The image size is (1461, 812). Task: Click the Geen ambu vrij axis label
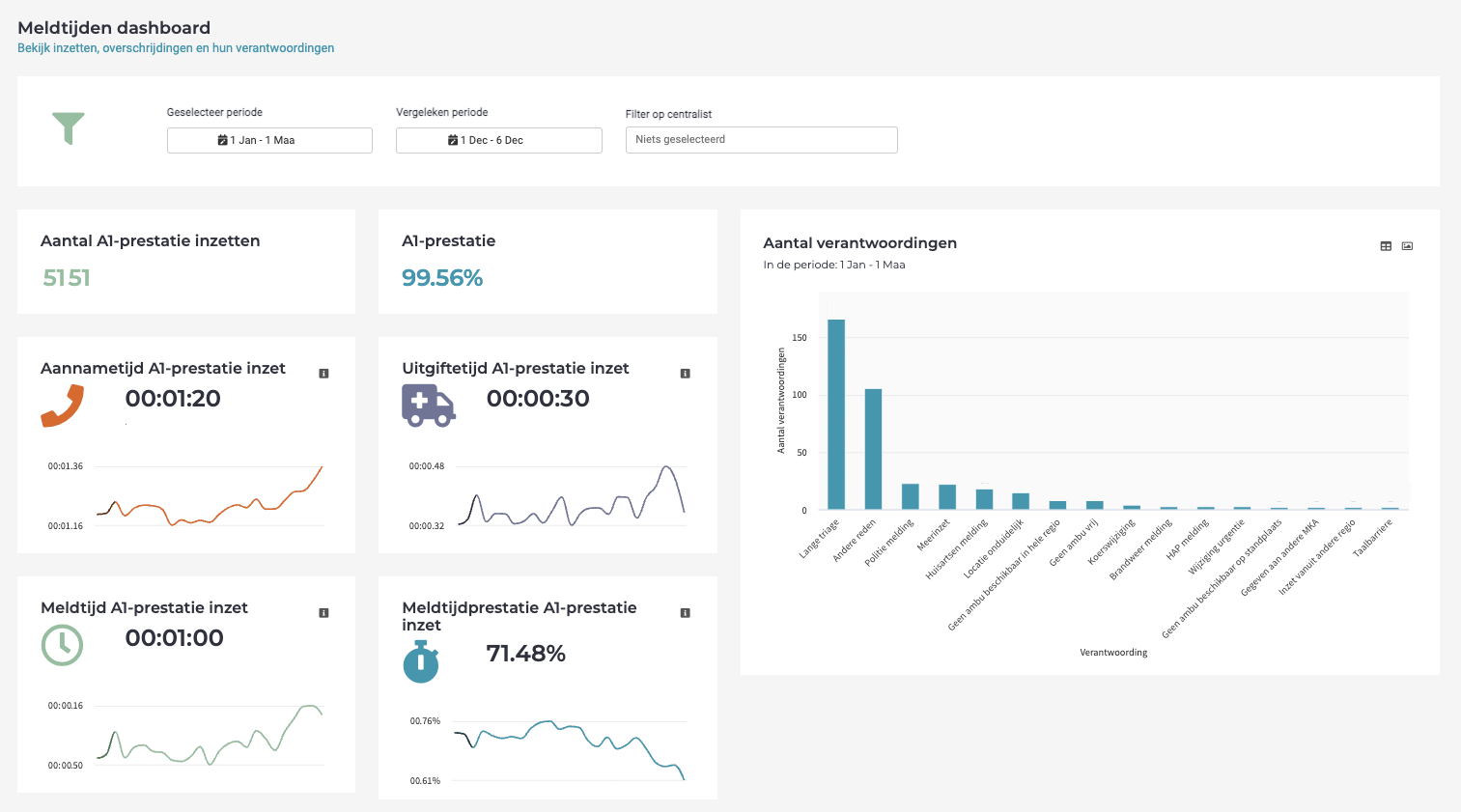pos(1075,542)
